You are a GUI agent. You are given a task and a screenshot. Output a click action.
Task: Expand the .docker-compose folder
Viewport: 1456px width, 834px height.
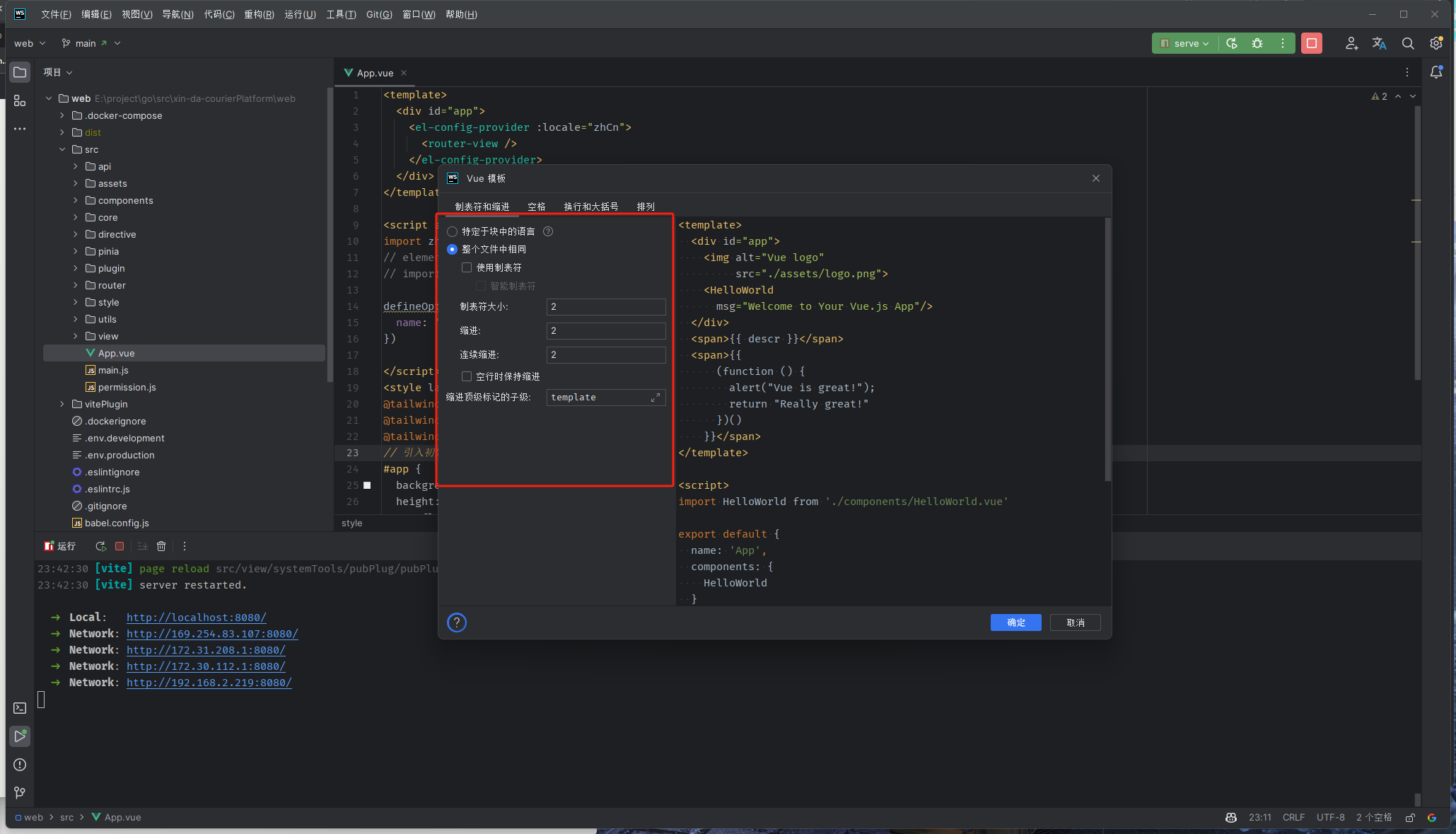tap(62, 115)
